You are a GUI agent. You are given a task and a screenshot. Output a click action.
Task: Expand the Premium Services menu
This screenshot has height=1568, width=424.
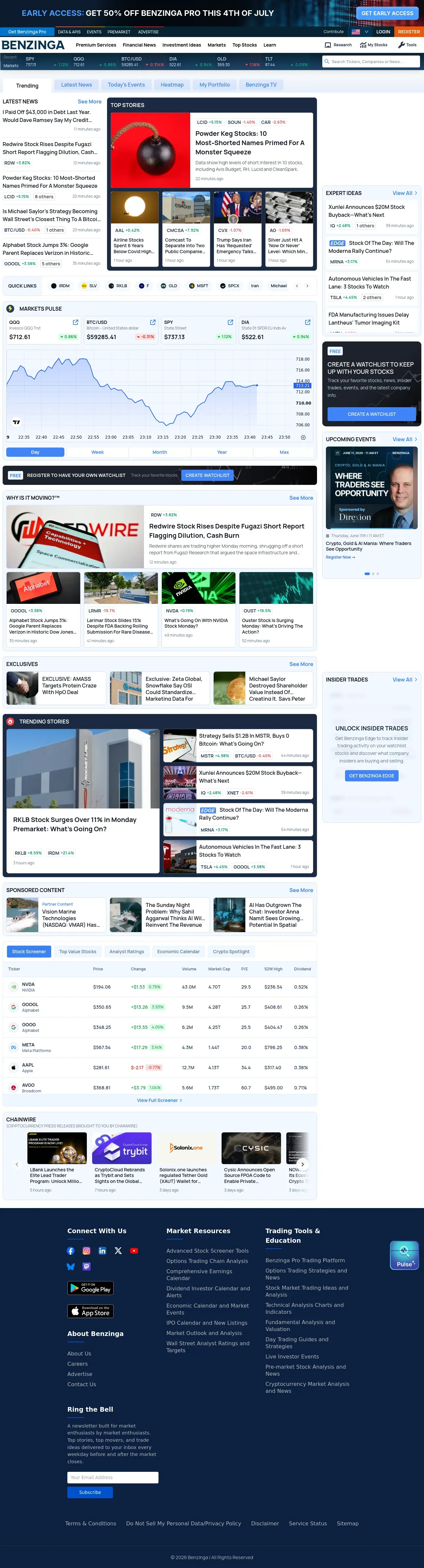[96, 45]
